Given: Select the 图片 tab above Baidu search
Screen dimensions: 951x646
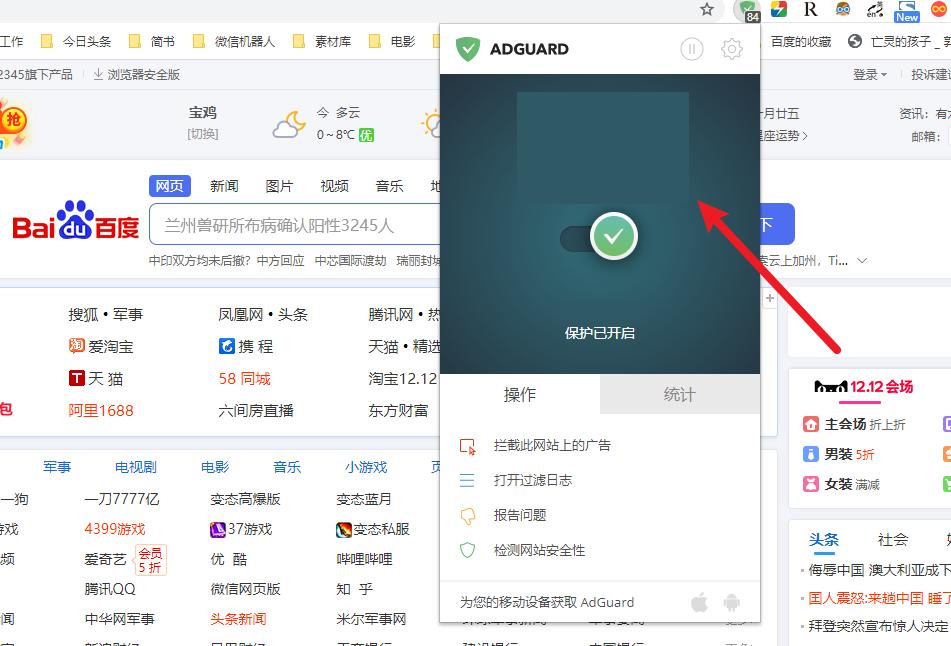Looking at the screenshot, I should (277, 185).
